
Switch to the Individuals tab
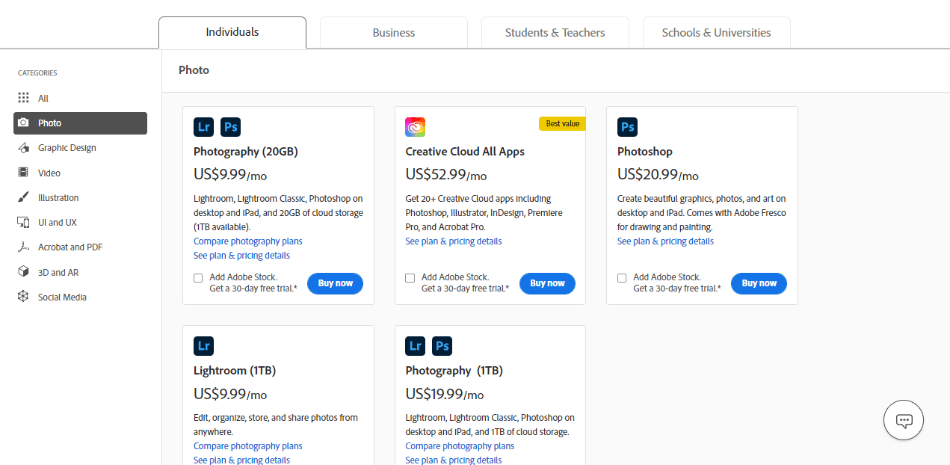[x=232, y=32]
